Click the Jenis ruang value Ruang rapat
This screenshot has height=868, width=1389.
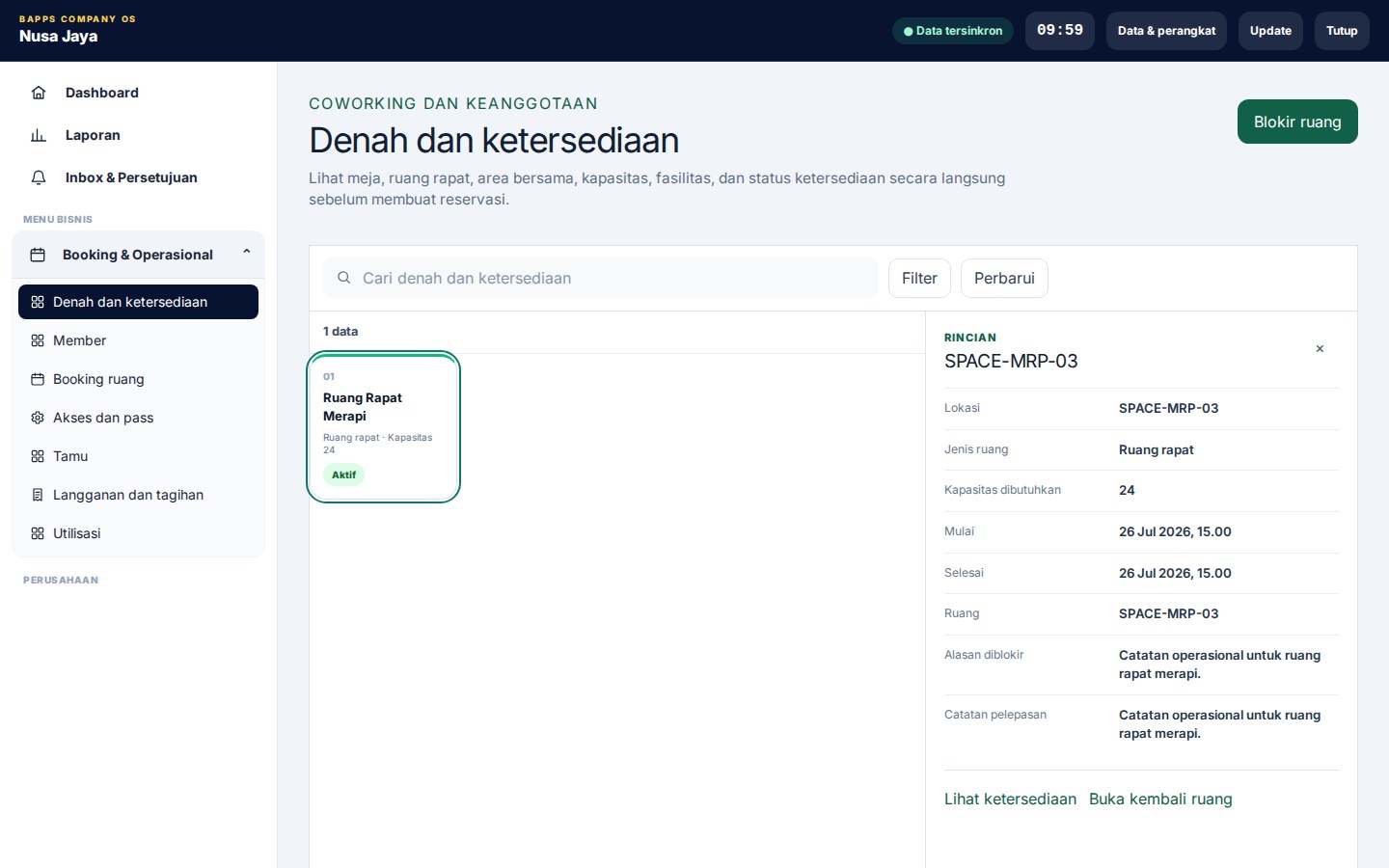[1157, 449]
